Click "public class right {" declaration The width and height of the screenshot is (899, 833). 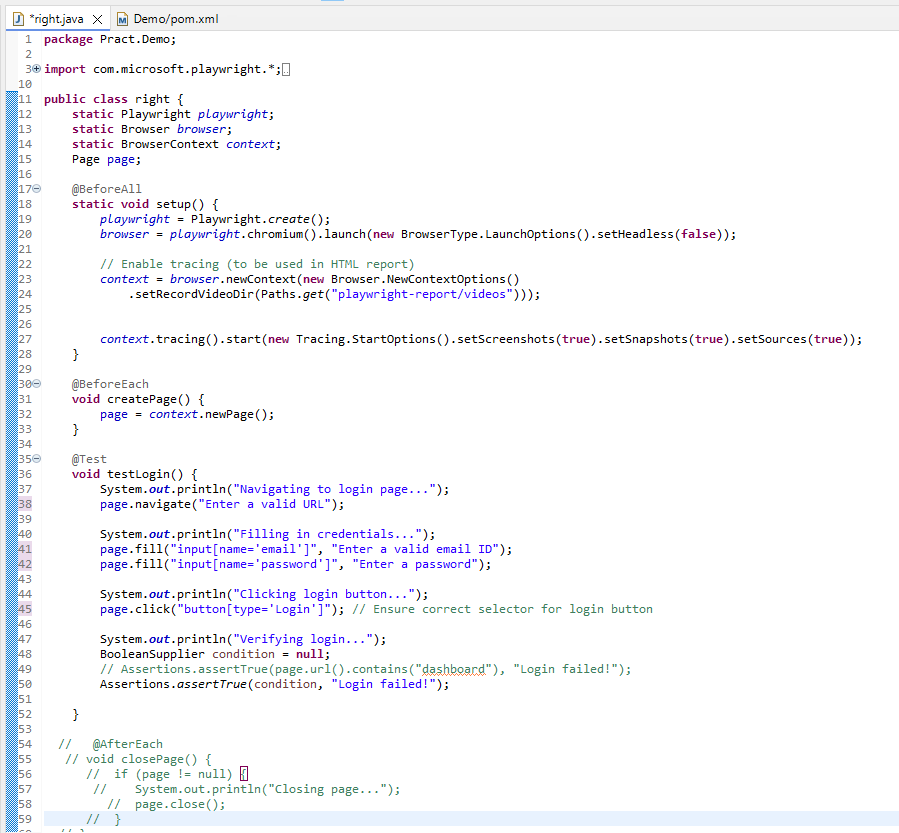tap(114, 99)
